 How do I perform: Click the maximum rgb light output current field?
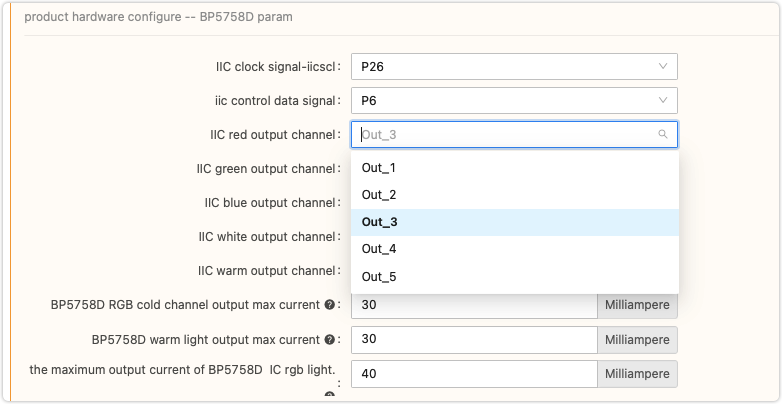click(x=474, y=374)
